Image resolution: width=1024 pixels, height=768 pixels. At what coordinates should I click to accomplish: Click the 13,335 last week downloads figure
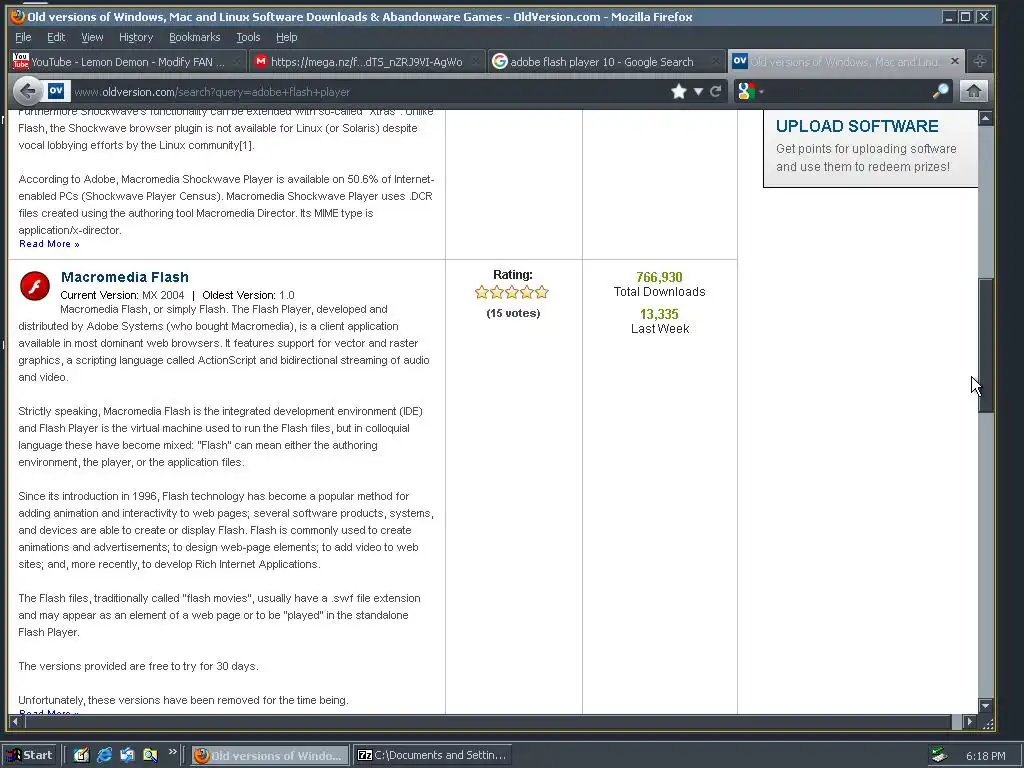(659, 314)
